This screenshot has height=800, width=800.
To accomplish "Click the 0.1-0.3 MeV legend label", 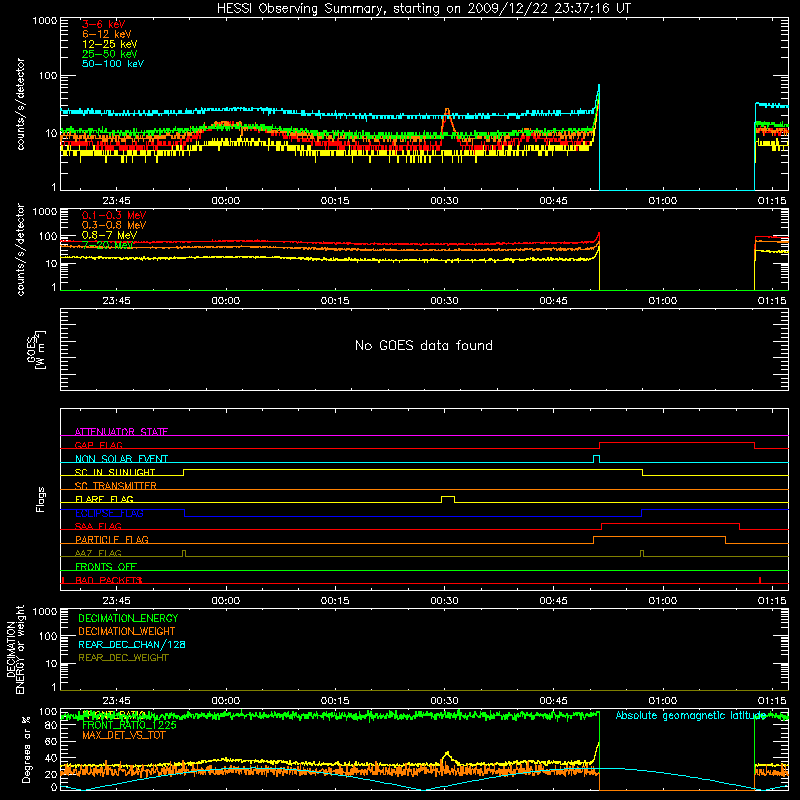I will 114,215.
